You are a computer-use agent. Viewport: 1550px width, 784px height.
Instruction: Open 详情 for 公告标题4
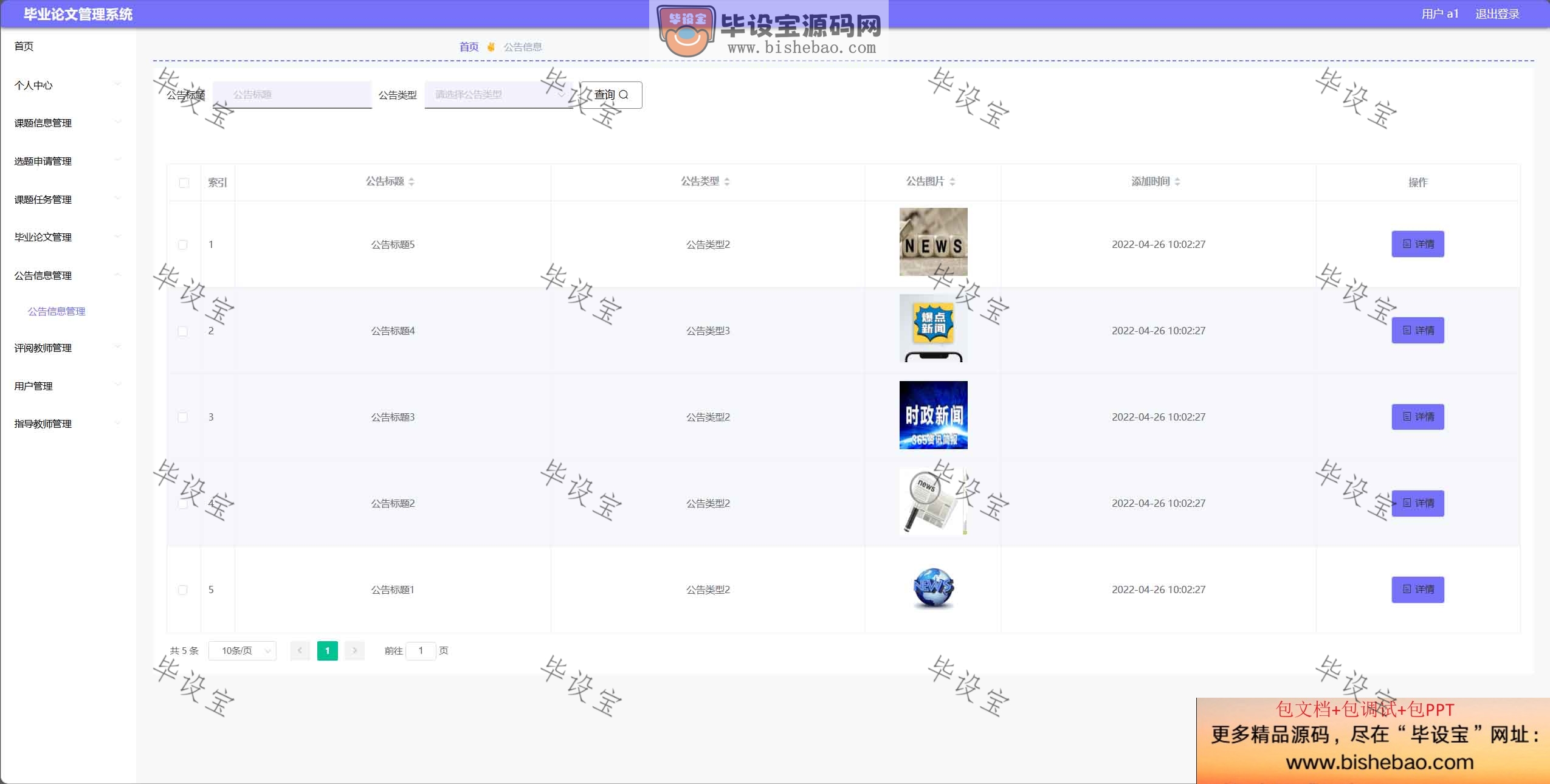1417,331
